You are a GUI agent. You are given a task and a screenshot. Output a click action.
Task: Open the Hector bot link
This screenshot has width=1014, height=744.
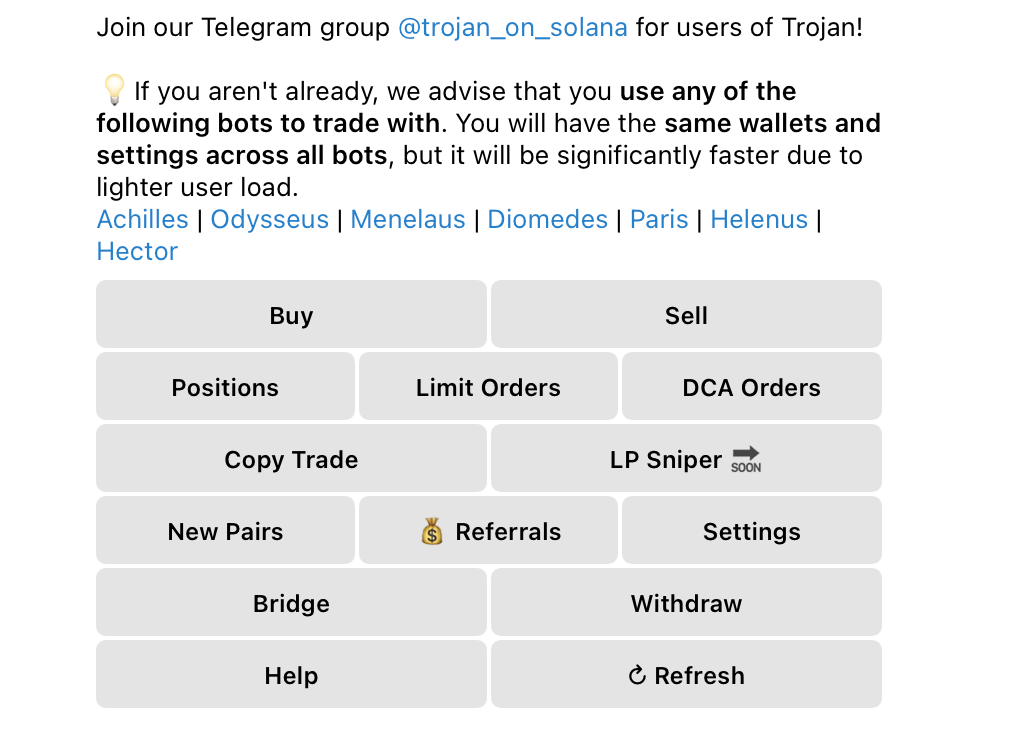(x=137, y=251)
